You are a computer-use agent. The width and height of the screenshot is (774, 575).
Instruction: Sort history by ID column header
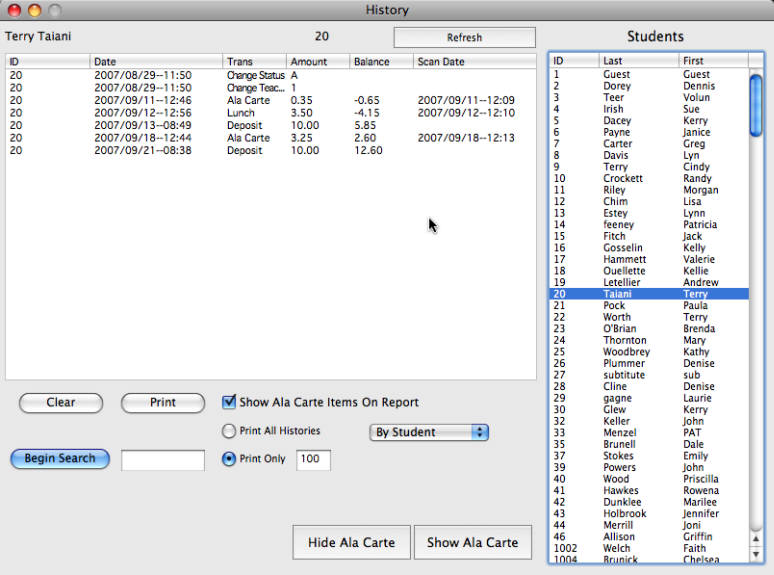tap(48, 62)
